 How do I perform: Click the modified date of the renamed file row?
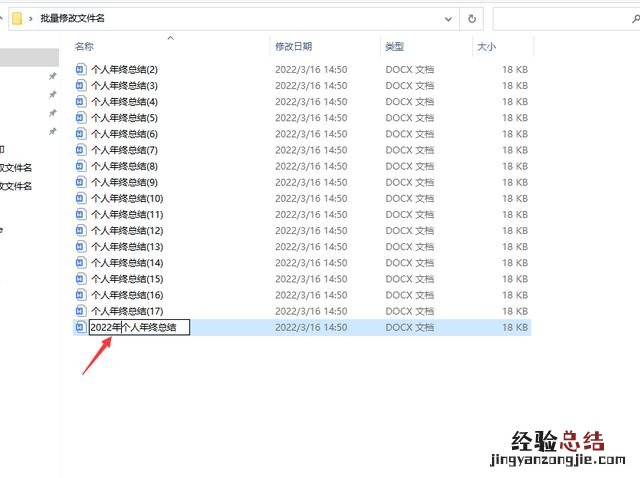tap(311, 327)
